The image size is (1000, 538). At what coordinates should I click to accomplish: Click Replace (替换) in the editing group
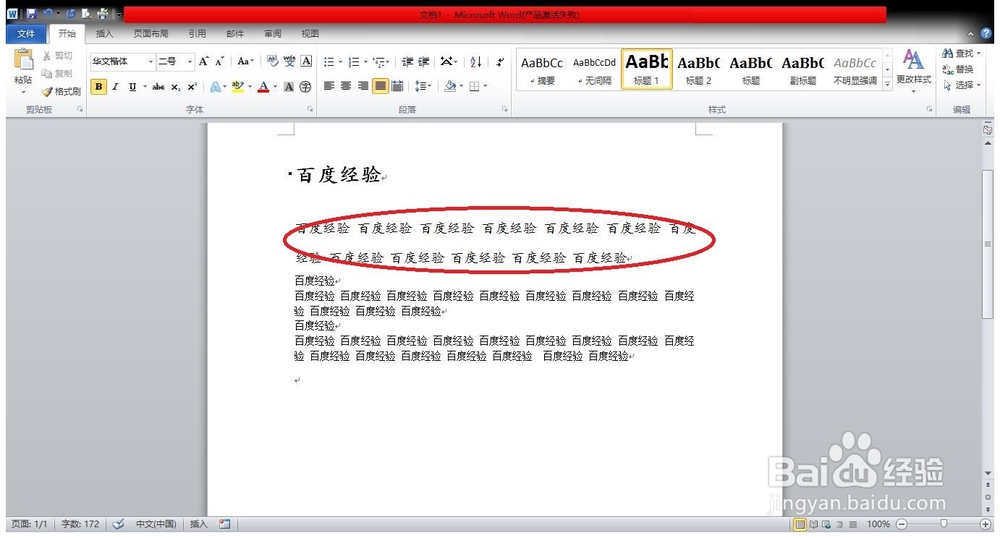pyautogui.click(x=958, y=69)
